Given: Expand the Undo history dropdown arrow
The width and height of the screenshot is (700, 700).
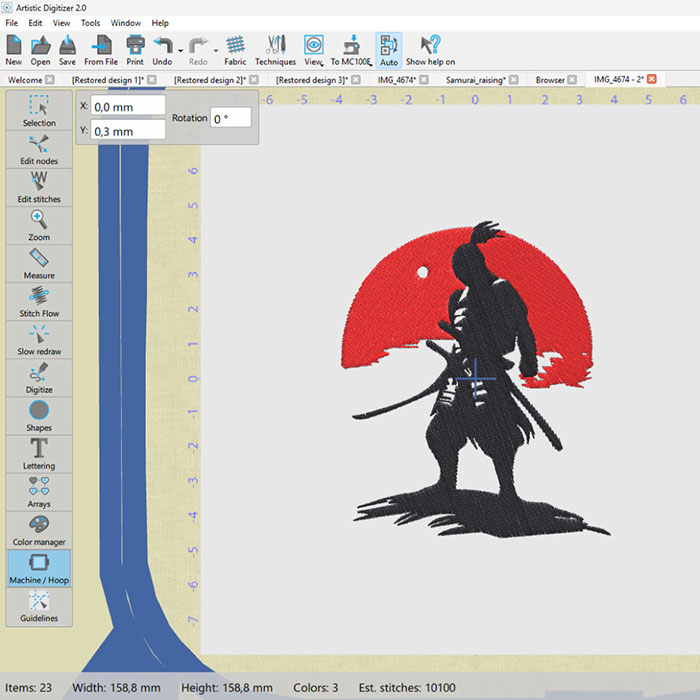Looking at the screenshot, I should point(180,50).
